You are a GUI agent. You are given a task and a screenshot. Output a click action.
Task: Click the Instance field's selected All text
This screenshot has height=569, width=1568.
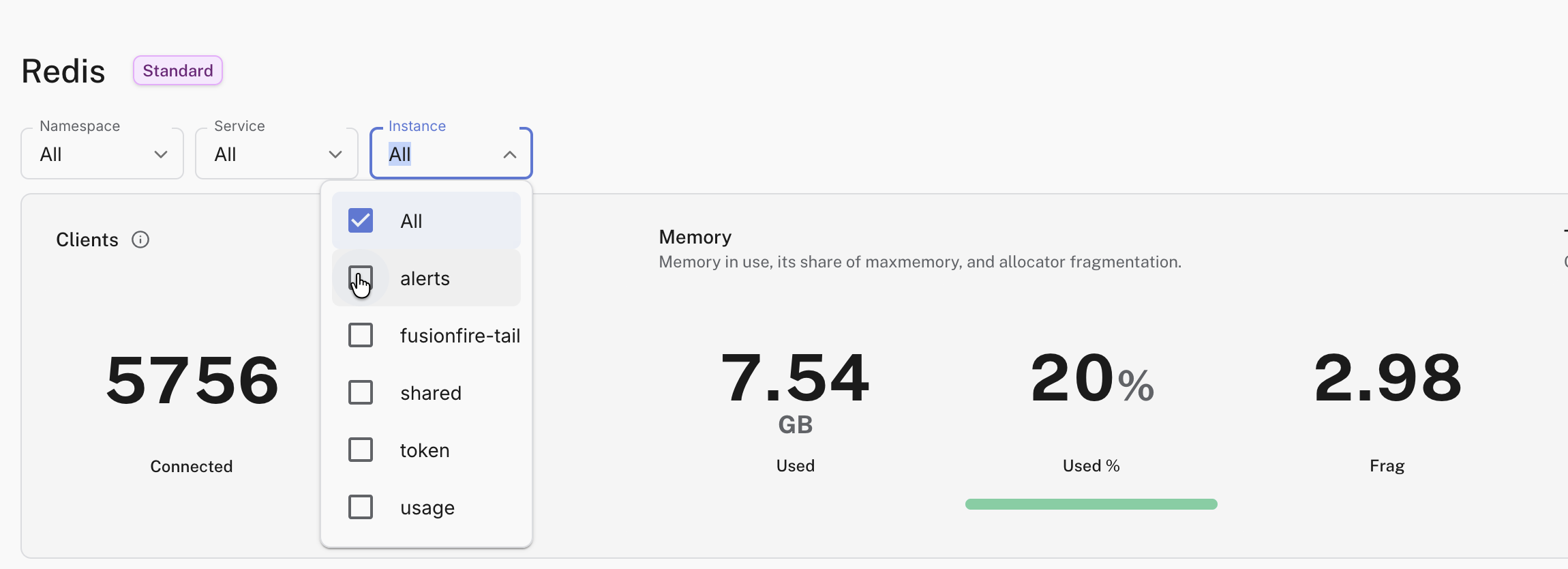point(399,154)
